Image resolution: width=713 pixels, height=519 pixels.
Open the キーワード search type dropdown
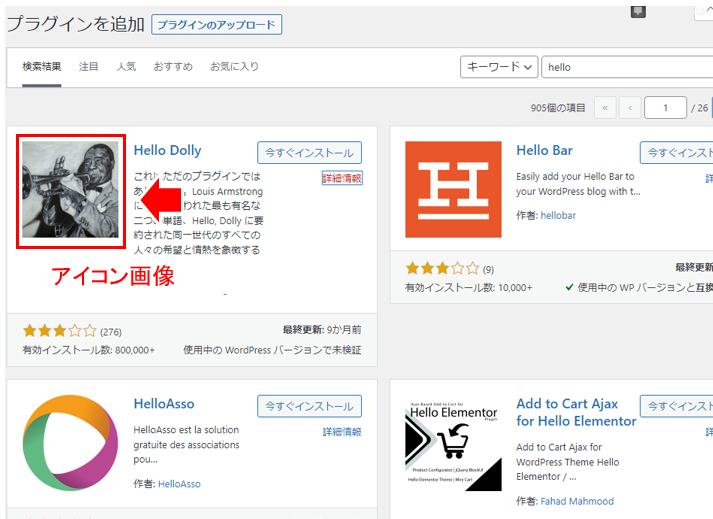[x=499, y=67]
